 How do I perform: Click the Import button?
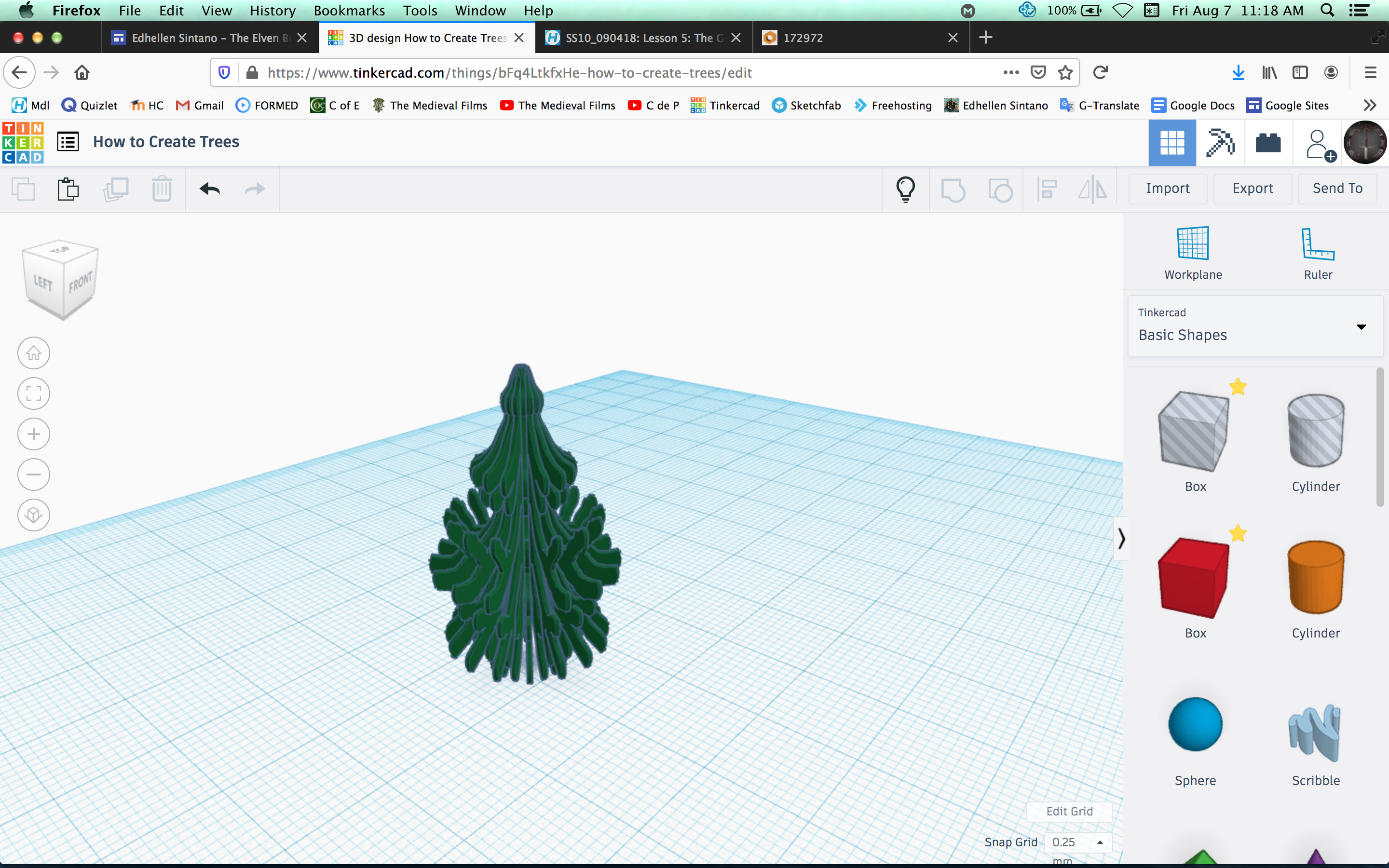pos(1168,189)
